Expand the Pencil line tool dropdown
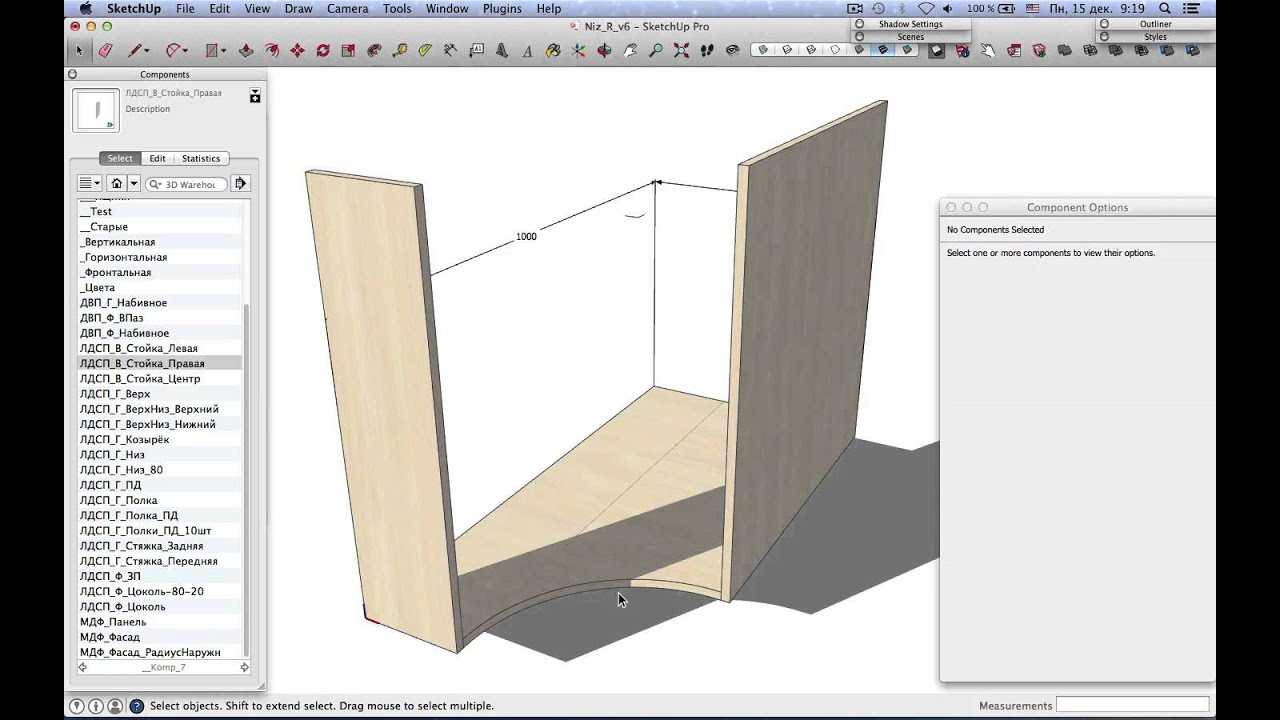The height and width of the screenshot is (720, 1280). 147,51
